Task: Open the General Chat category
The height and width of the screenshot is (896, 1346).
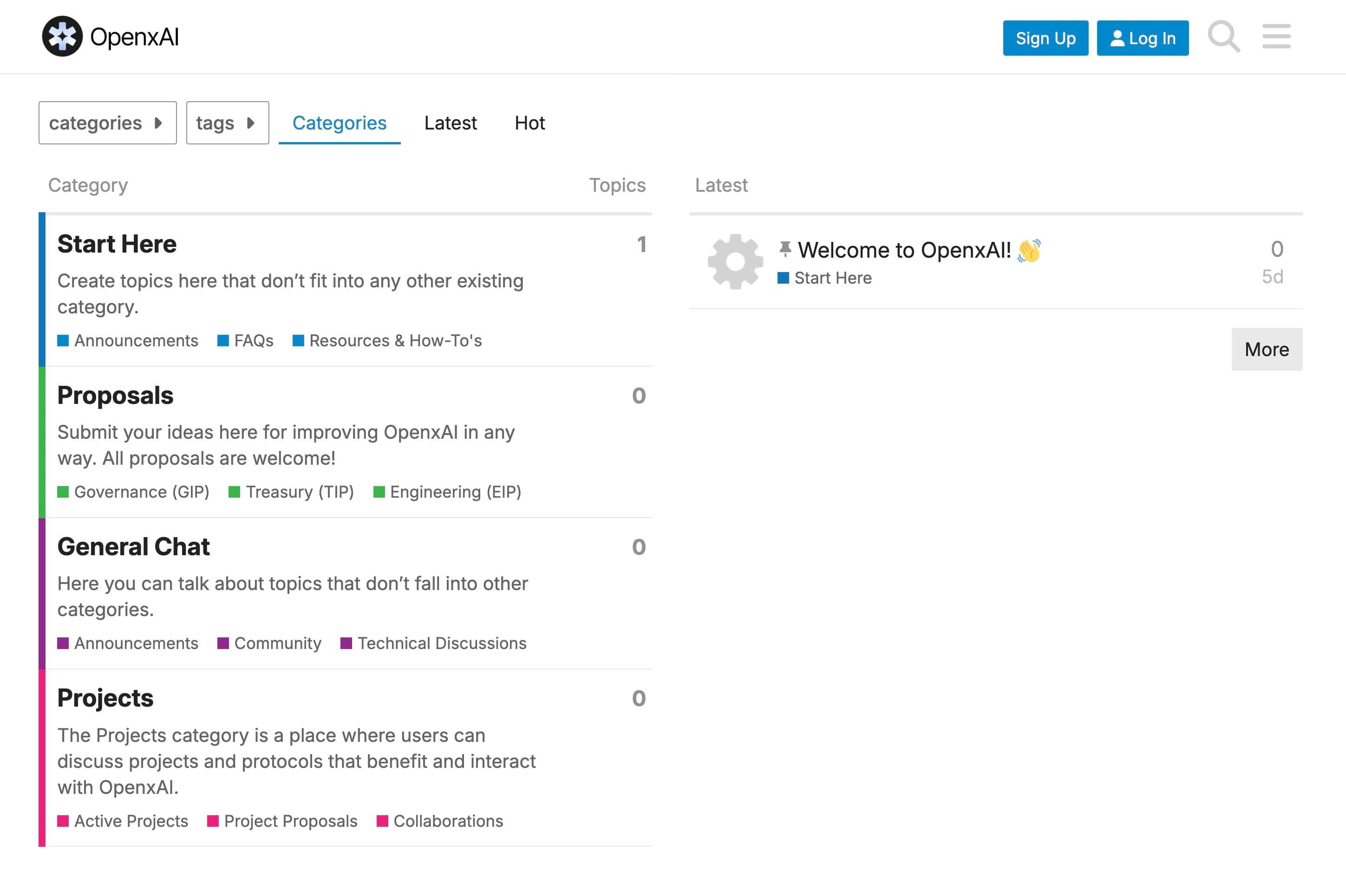Action: (133, 547)
